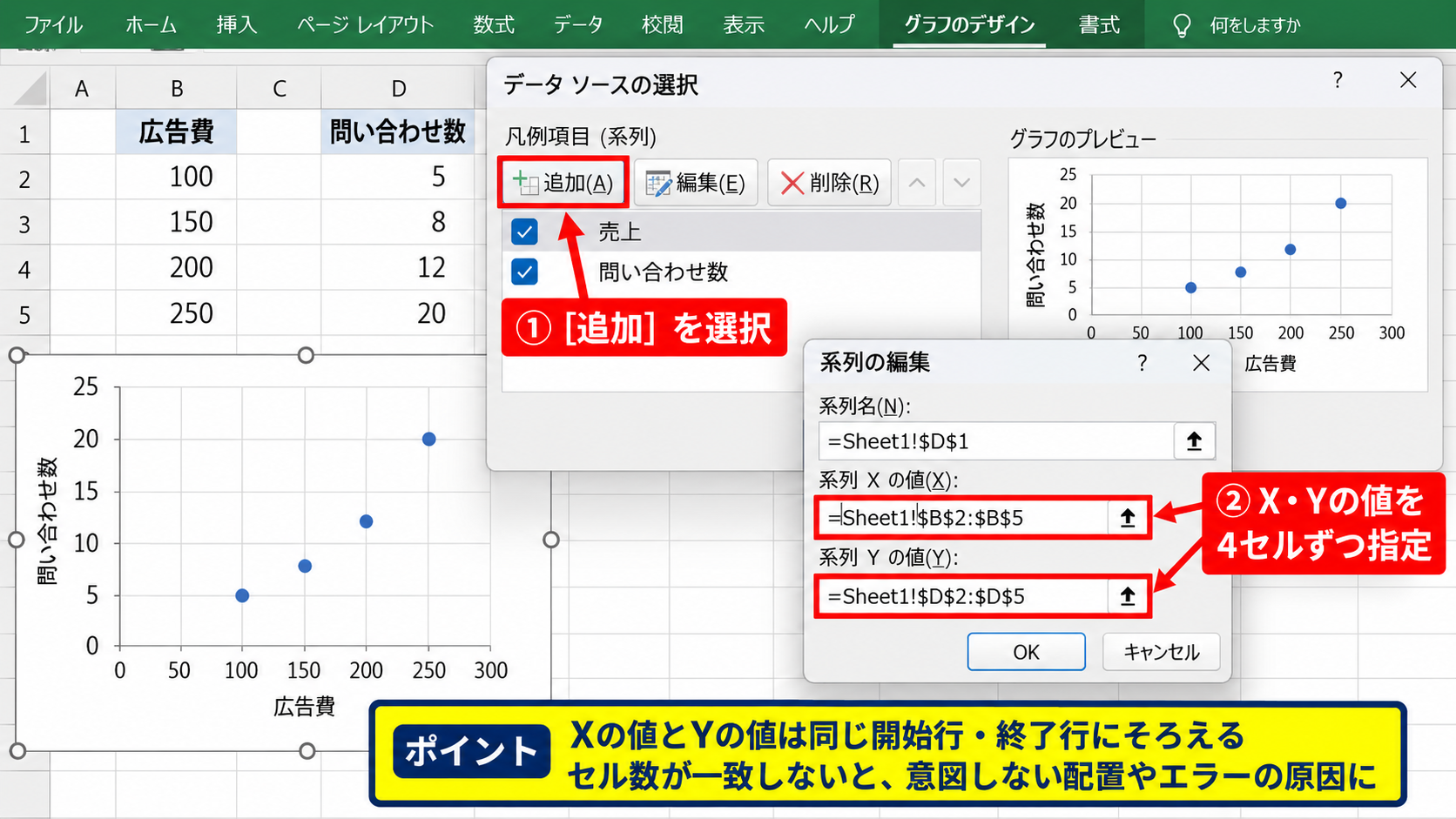Select the 問い合わせ数 series list entry
Screen dimensions: 1456x819
[x=742, y=272]
